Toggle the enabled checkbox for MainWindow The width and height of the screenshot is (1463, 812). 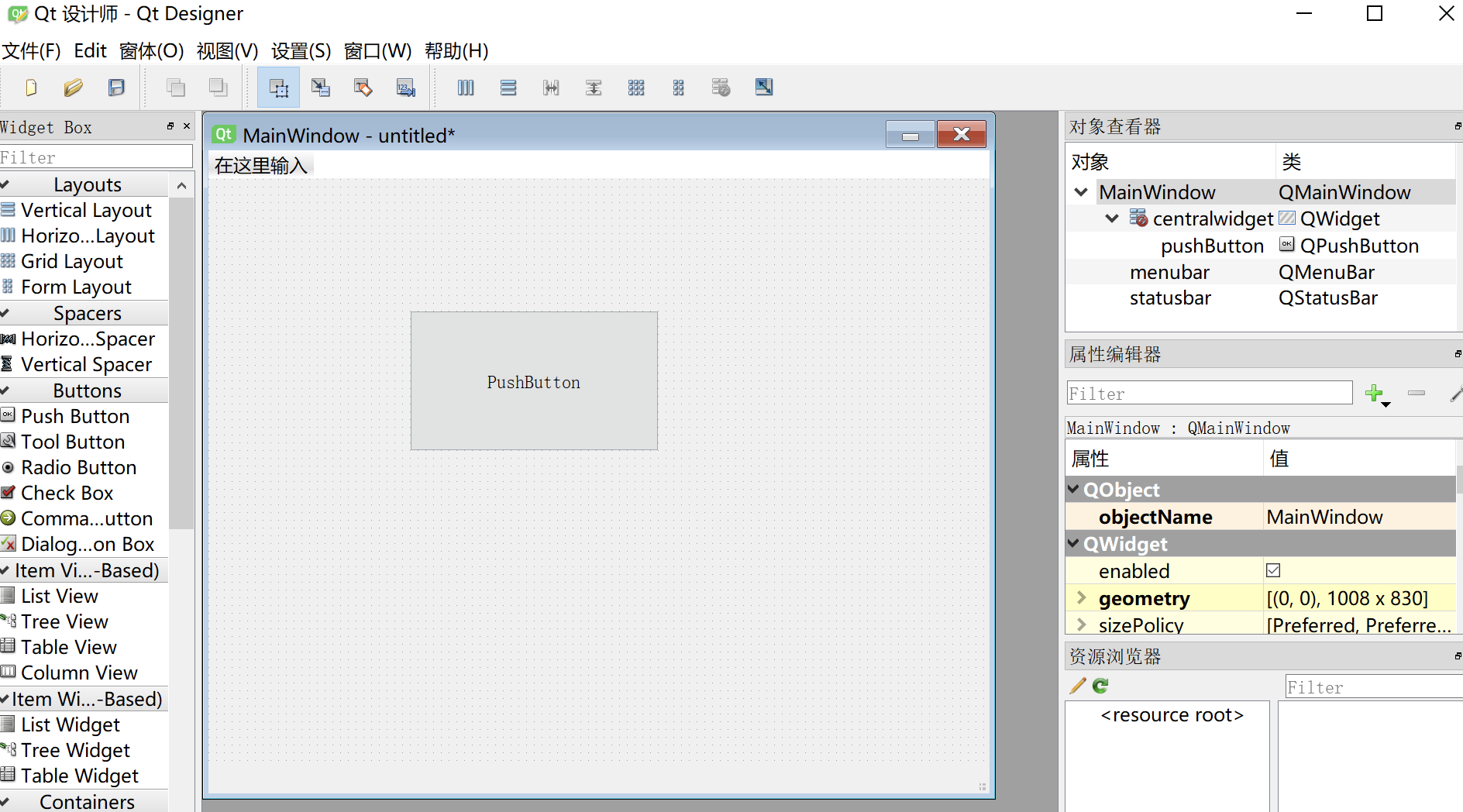pos(1274,570)
